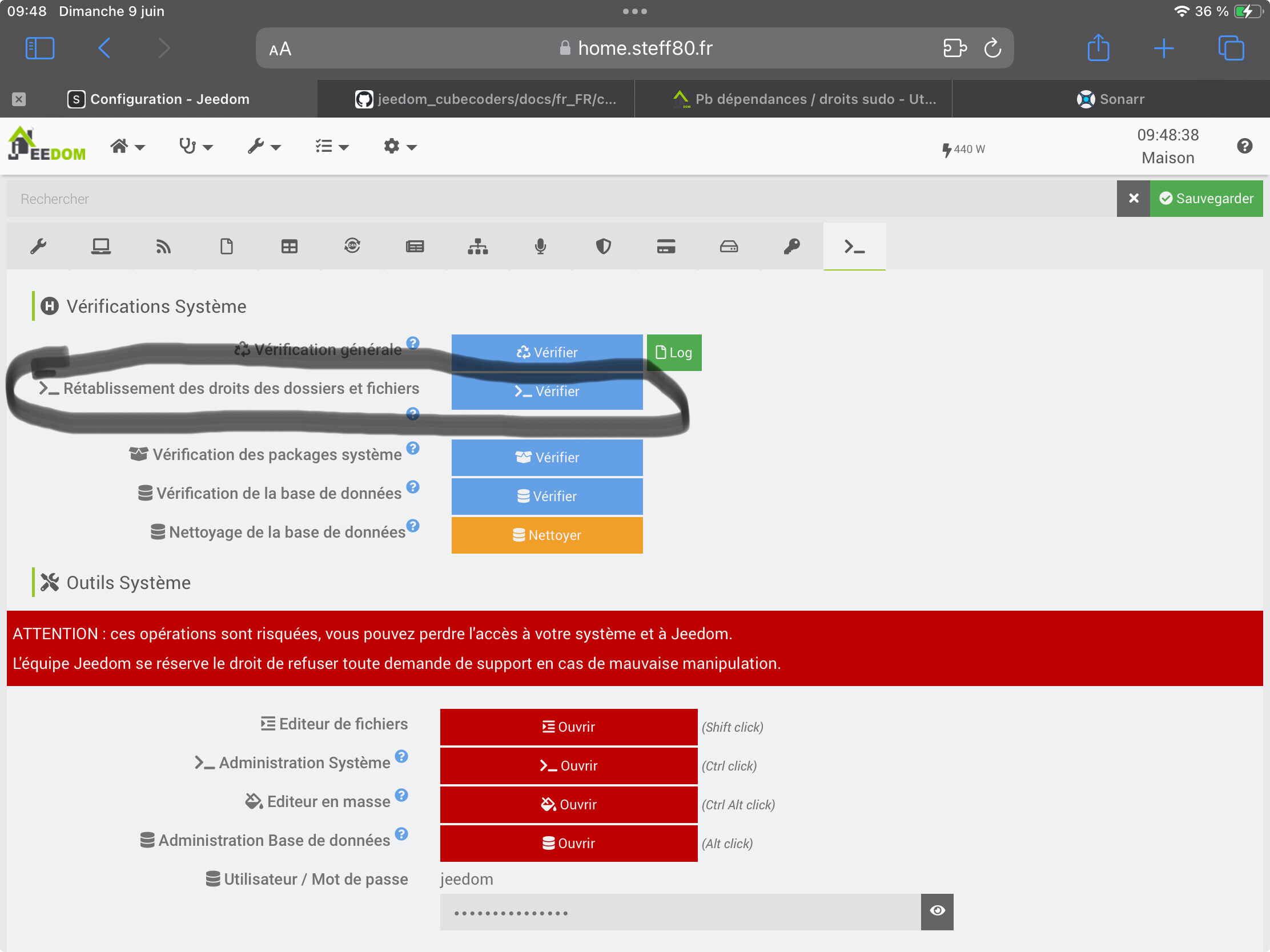Open the AA reader options menu
The image size is (1270, 952).
pos(280,49)
